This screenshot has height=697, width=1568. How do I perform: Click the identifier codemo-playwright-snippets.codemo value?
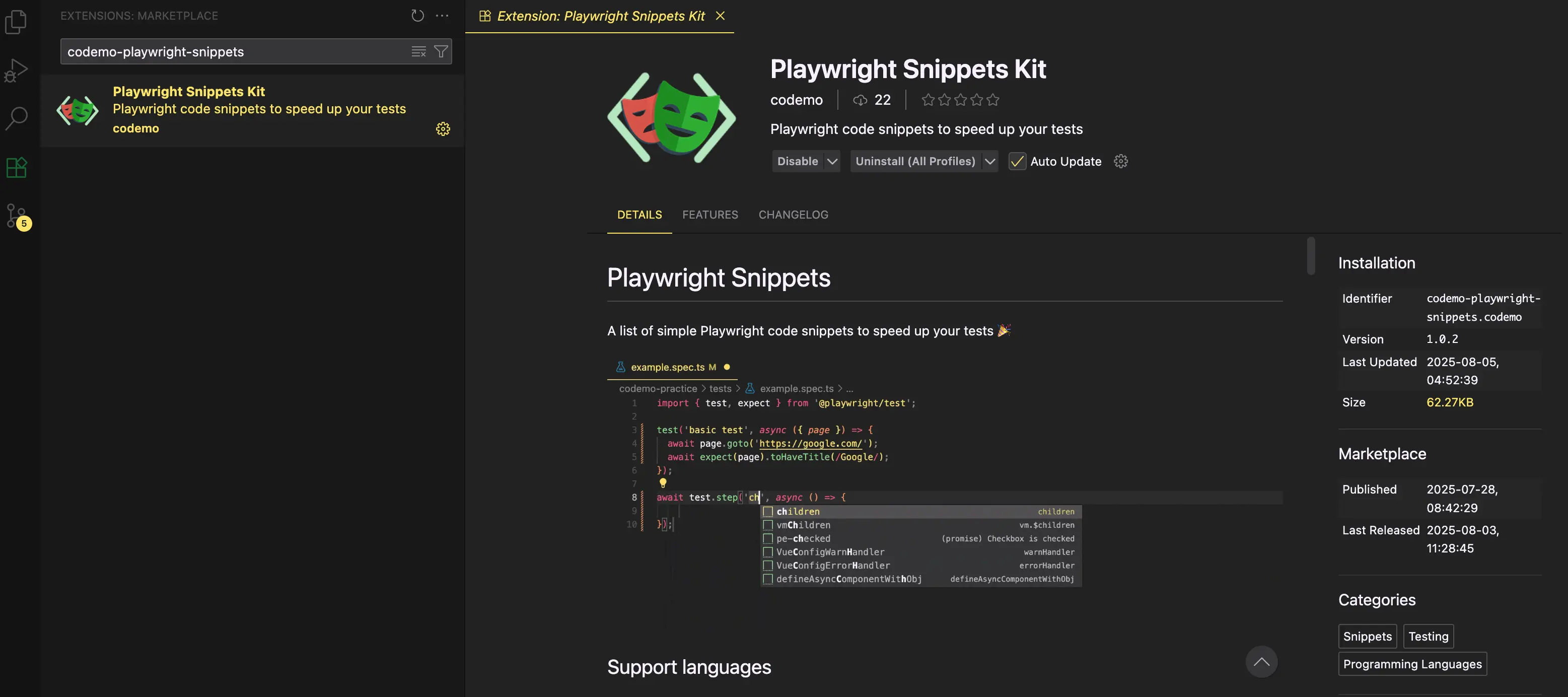pyautogui.click(x=1483, y=307)
